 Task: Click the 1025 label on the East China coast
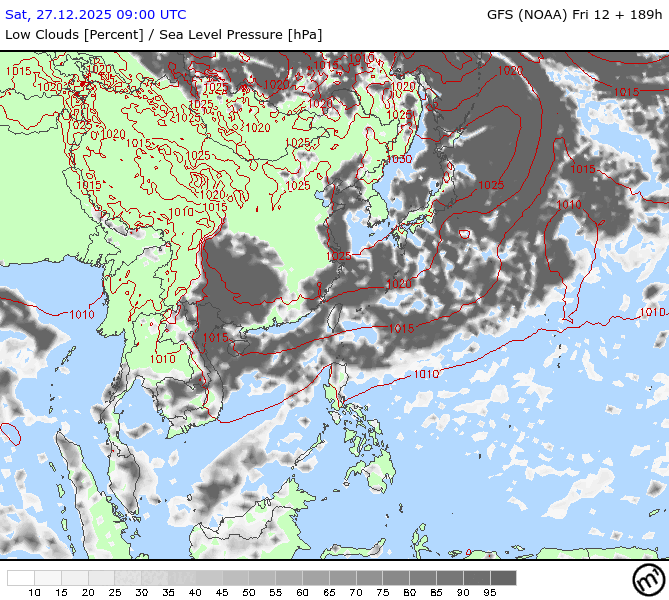click(x=338, y=256)
